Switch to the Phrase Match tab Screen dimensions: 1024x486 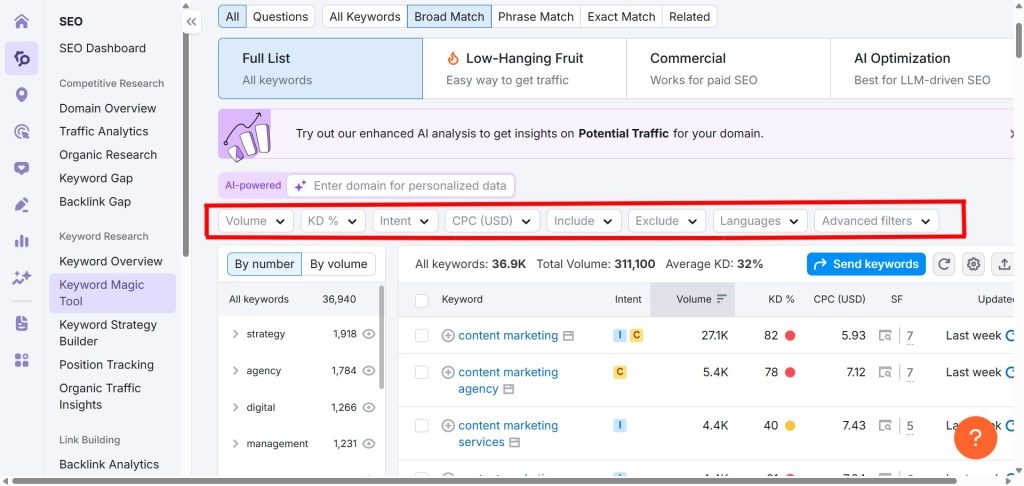(535, 16)
